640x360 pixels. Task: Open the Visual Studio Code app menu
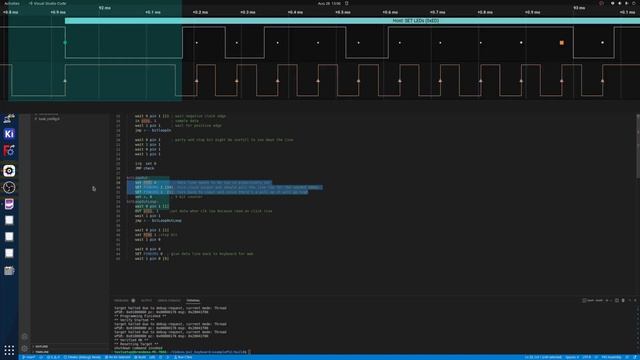click(x=48, y=3)
